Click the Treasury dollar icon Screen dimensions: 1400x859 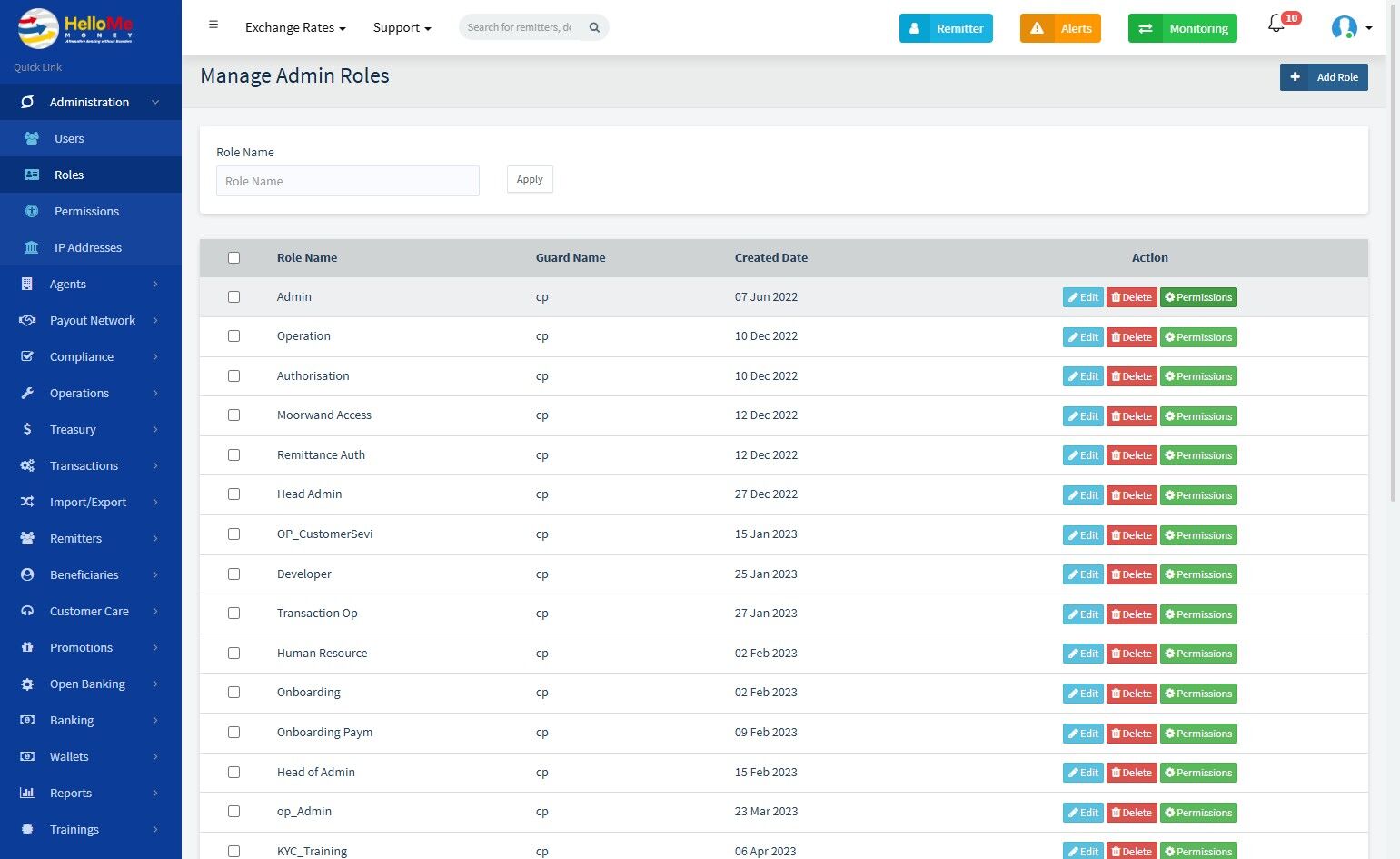point(27,429)
